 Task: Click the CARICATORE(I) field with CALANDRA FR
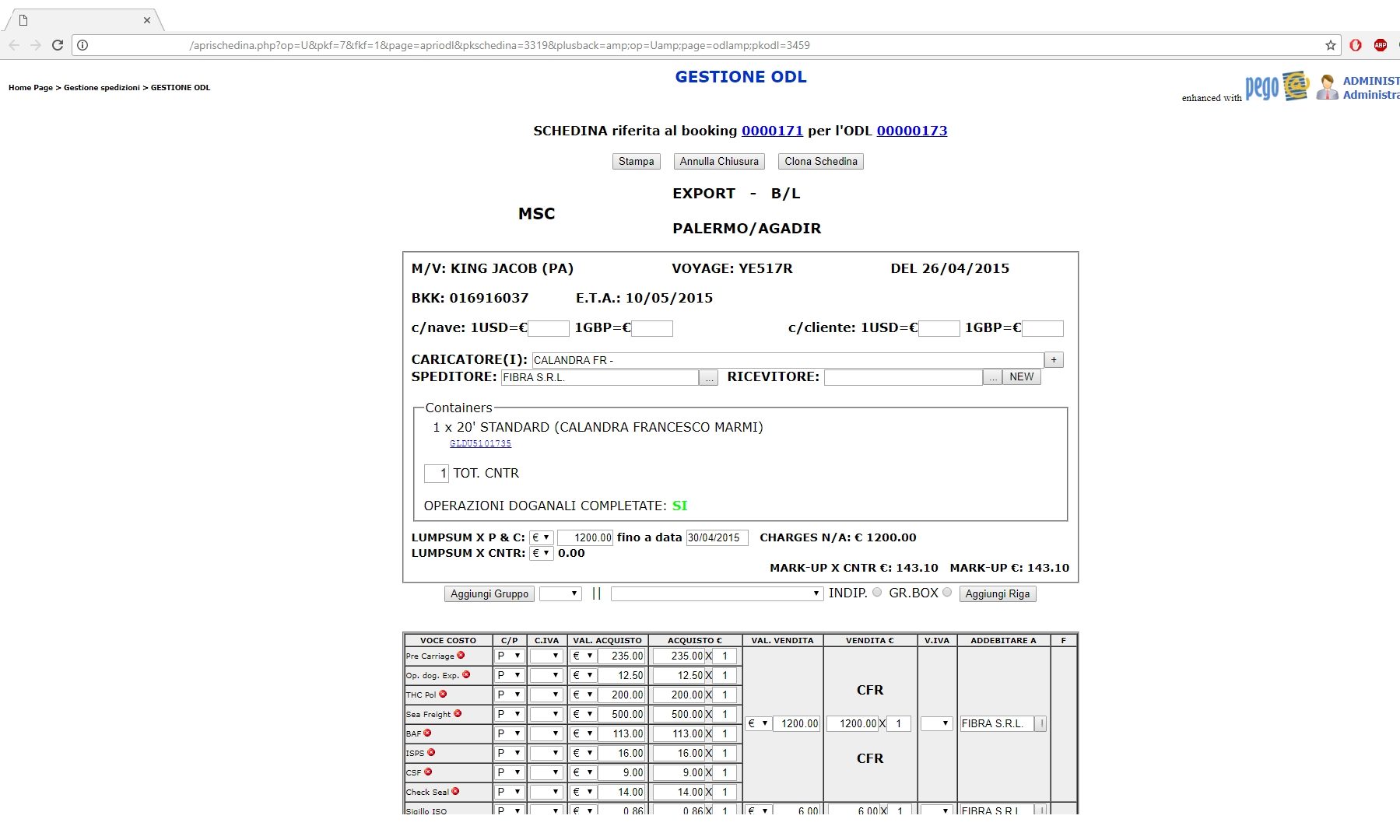click(x=788, y=360)
